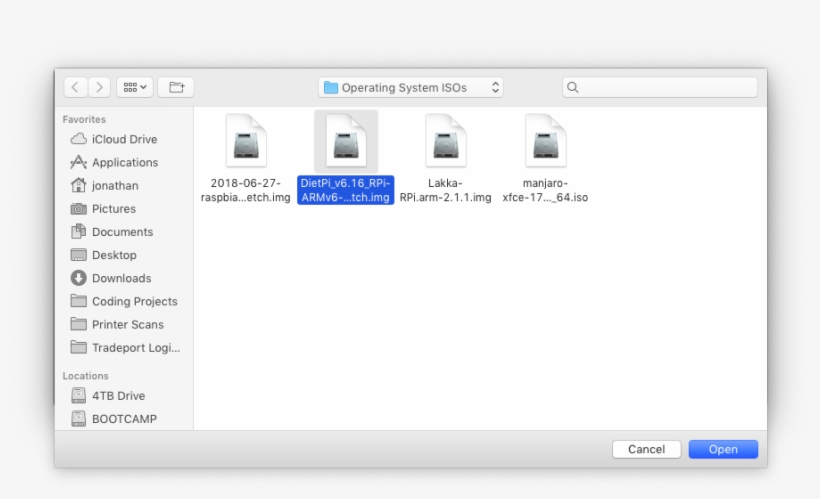Image resolution: width=820 pixels, height=499 pixels.
Task: Open Documents from the sidebar
Action: click(x=122, y=232)
